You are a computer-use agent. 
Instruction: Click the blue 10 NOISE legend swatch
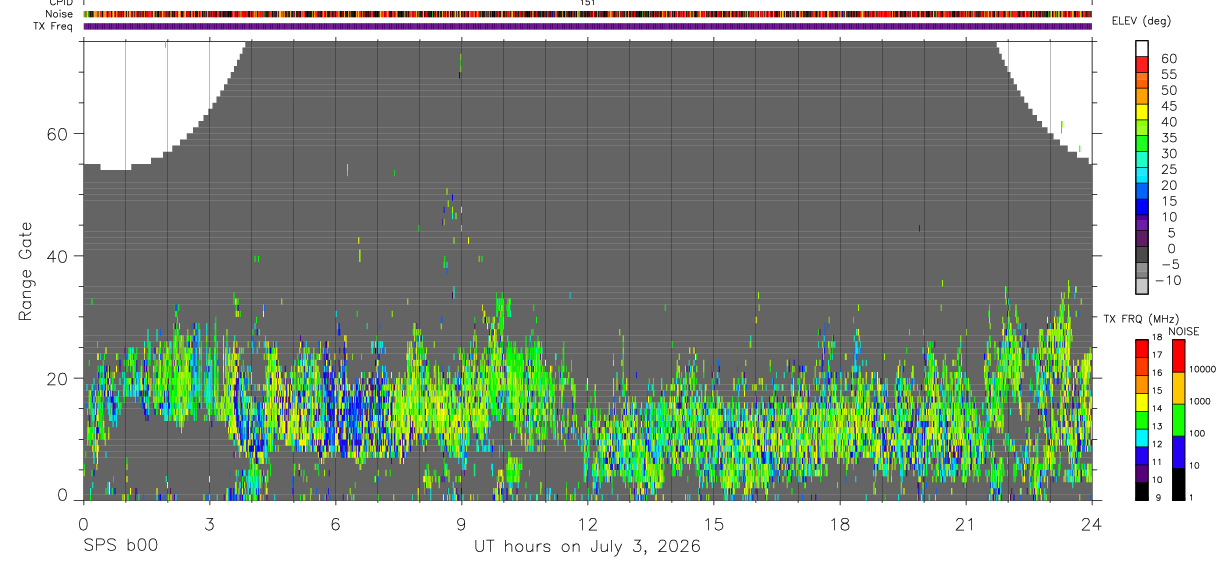tap(1177, 452)
